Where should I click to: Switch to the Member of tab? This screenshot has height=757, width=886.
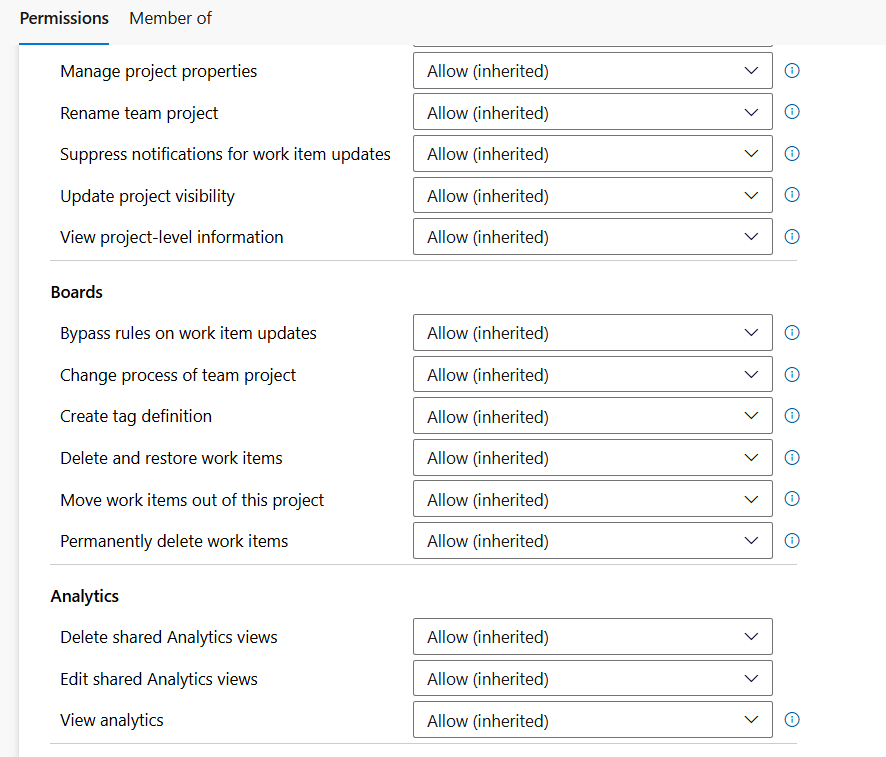[x=170, y=18]
